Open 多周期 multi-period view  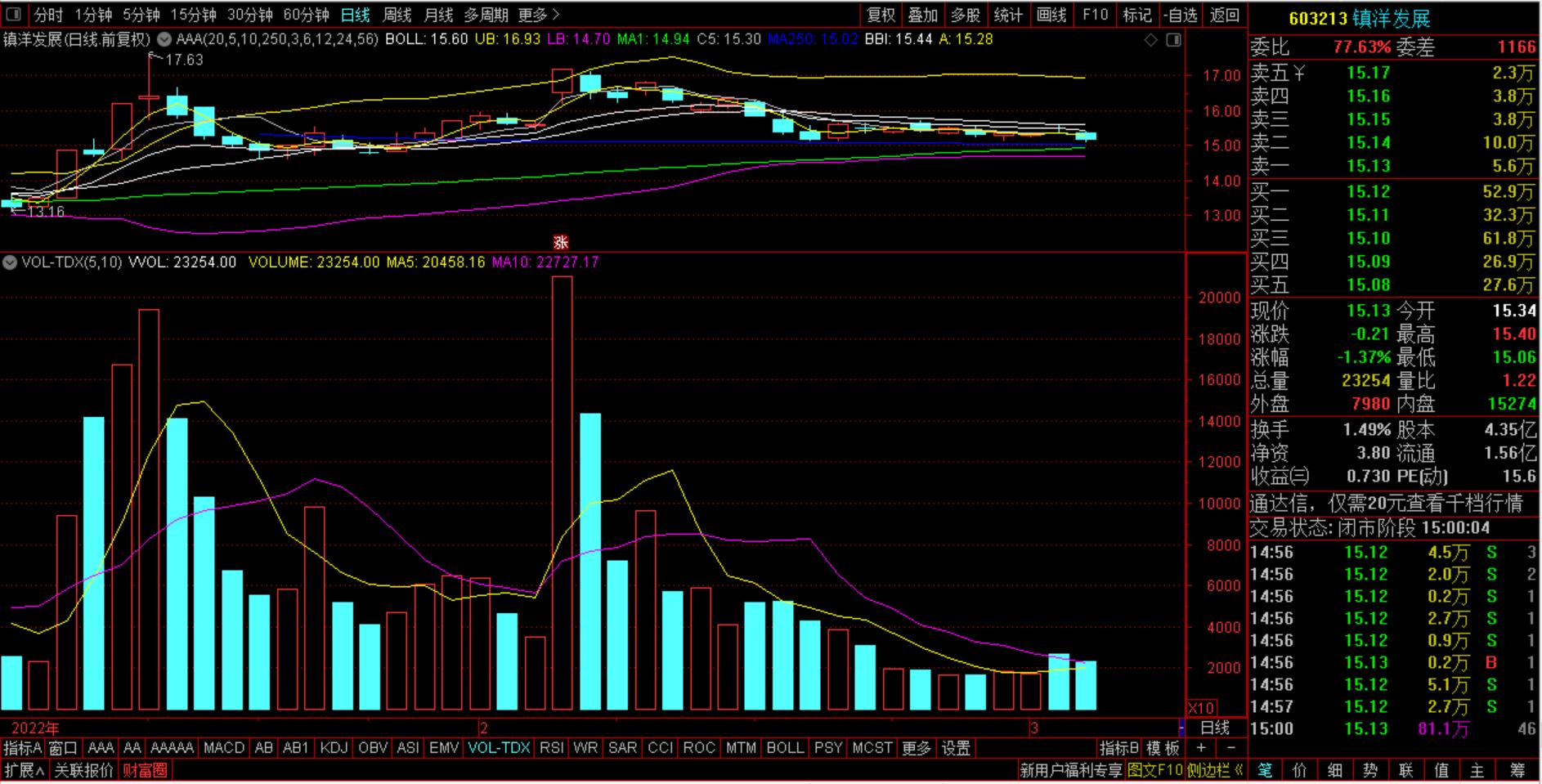(x=486, y=15)
